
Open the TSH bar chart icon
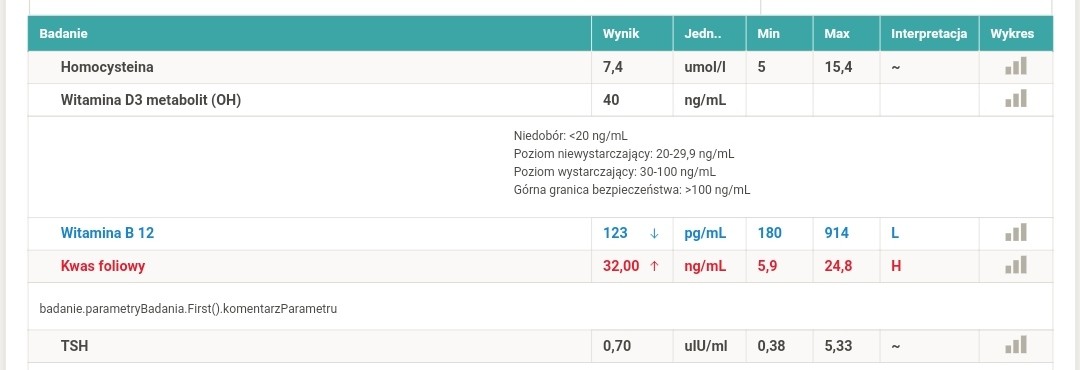pos(1016,345)
